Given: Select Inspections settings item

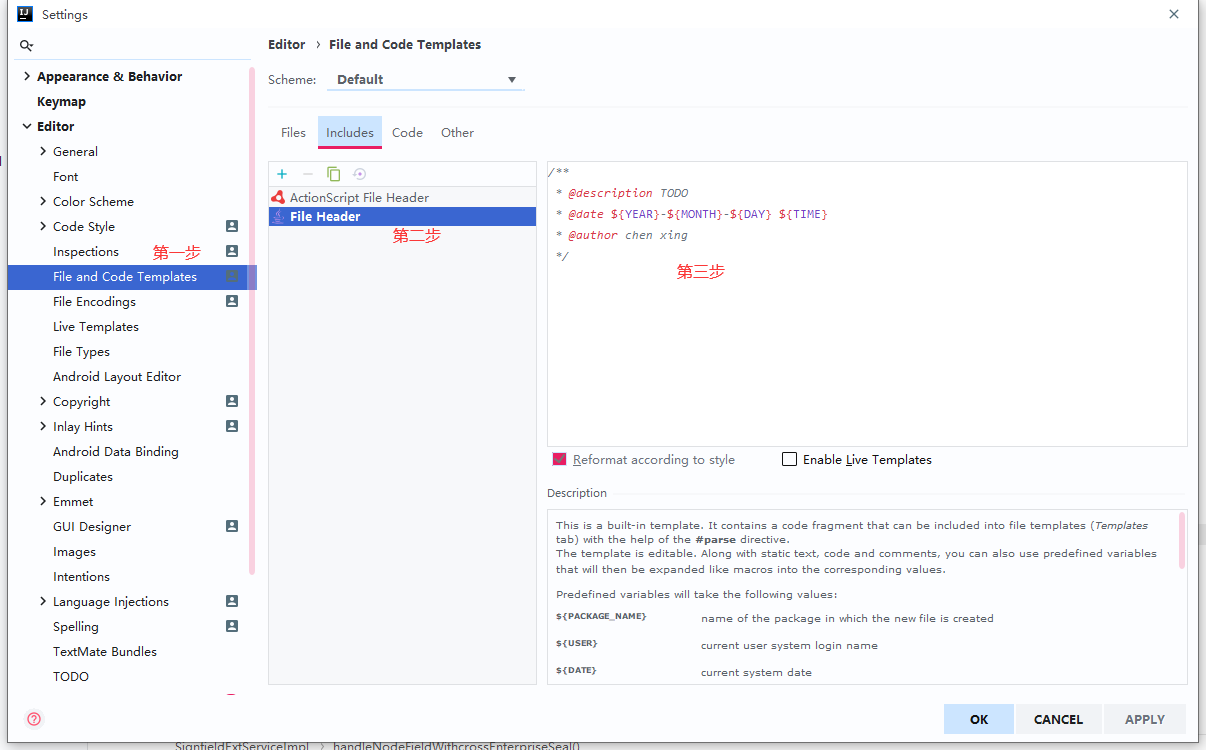Looking at the screenshot, I should [x=86, y=251].
